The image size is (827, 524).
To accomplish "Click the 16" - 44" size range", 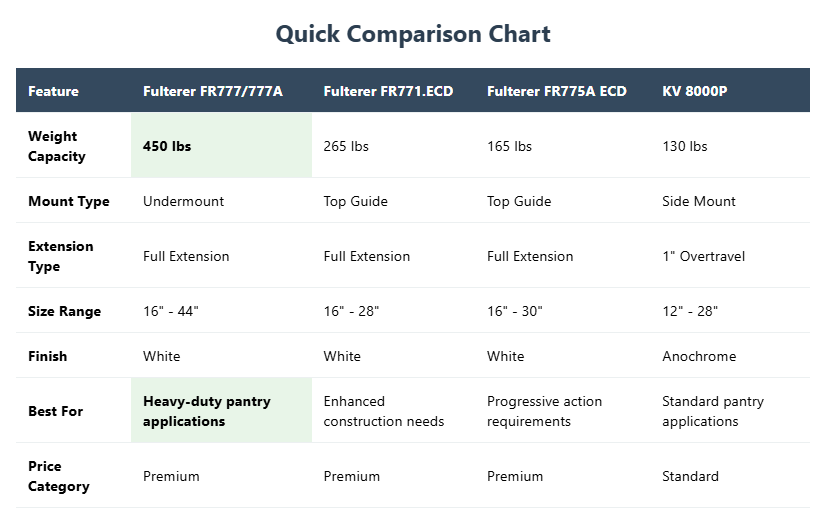I will (171, 311).
